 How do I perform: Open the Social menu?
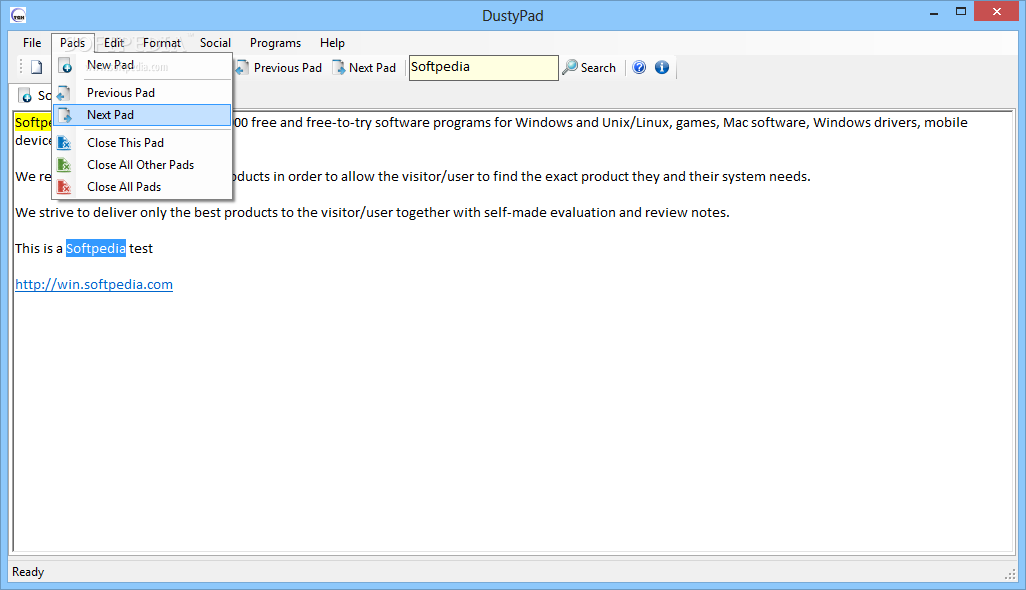pyautogui.click(x=215, y=43)
